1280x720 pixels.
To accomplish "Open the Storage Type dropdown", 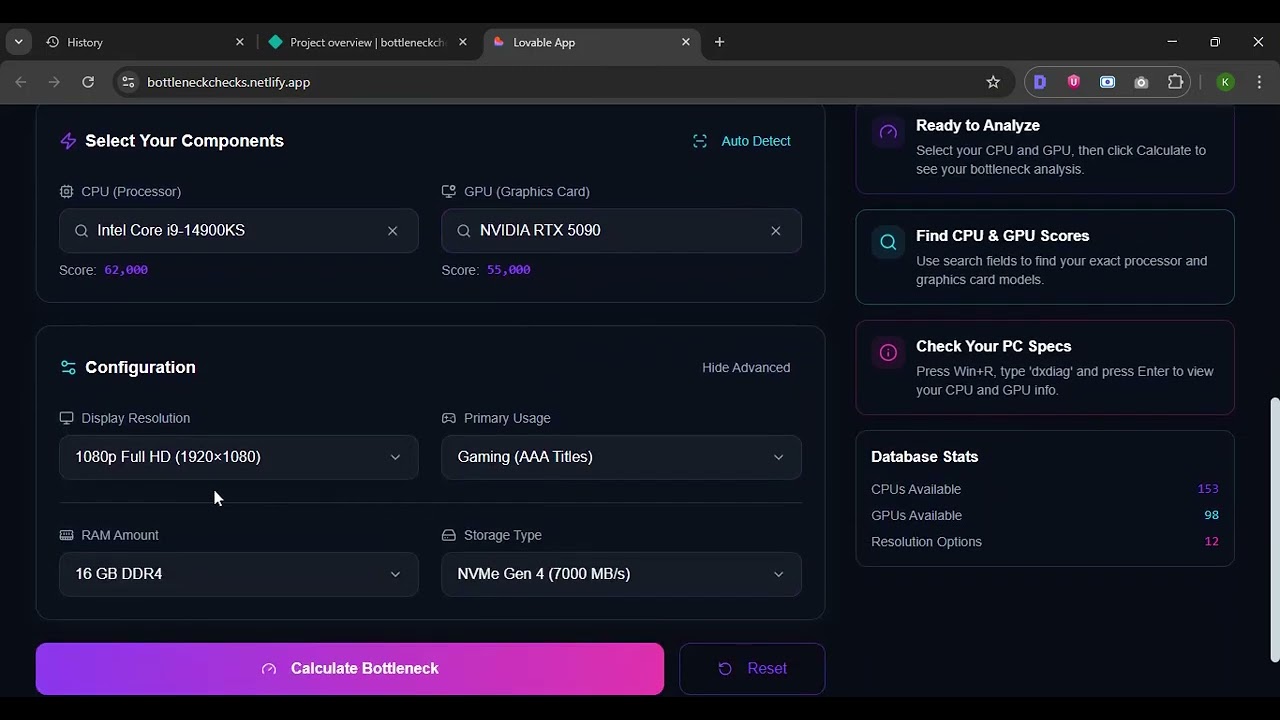I will coord(621,574).
